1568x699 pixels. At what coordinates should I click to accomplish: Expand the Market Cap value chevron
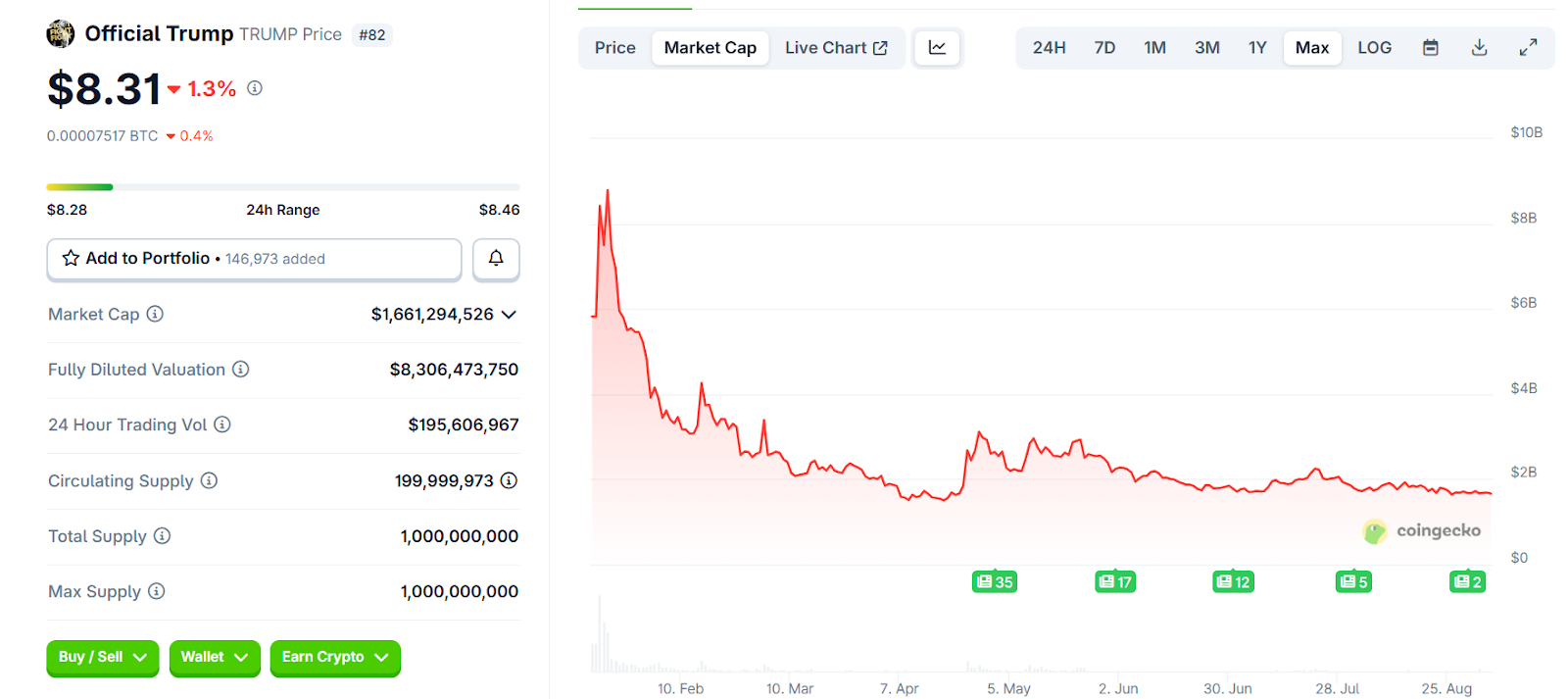coord(509,315)
